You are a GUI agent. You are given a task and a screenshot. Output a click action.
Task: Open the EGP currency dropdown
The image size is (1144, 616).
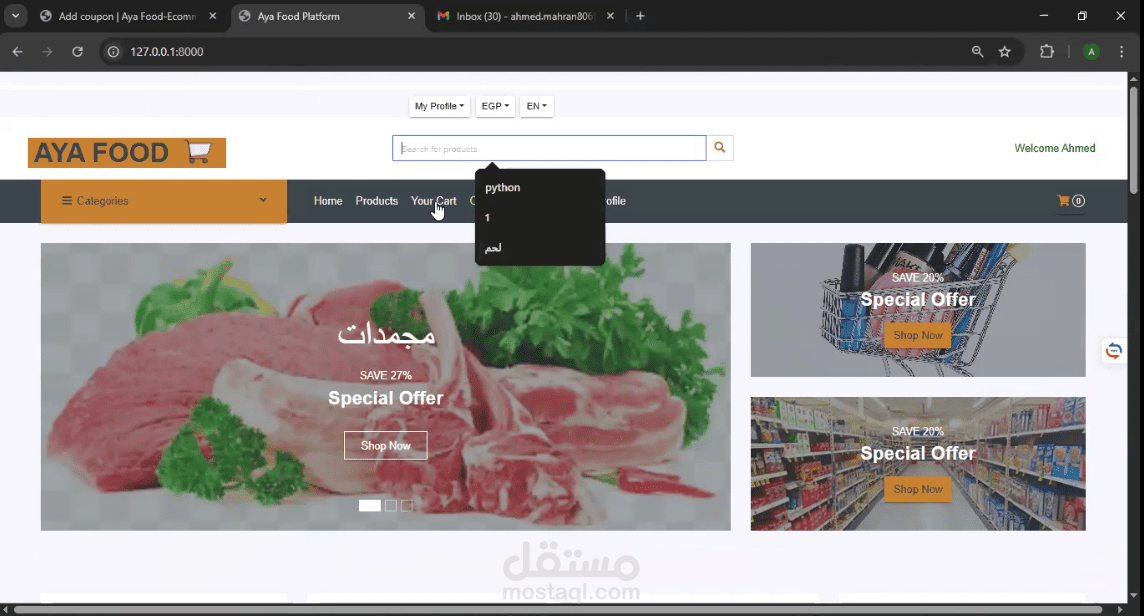tap(495, 106)
